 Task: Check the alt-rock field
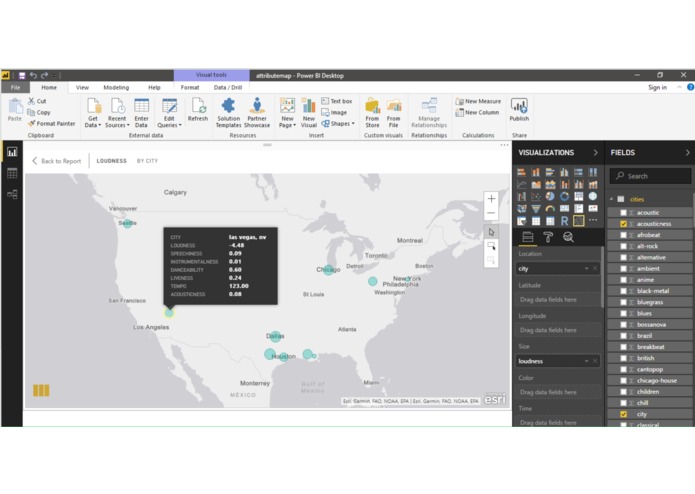(x=623, y=246)
